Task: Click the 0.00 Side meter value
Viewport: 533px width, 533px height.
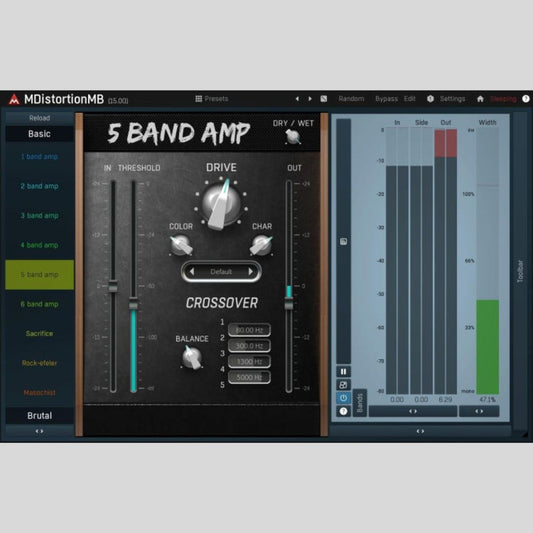Action: tap(421, 400)
